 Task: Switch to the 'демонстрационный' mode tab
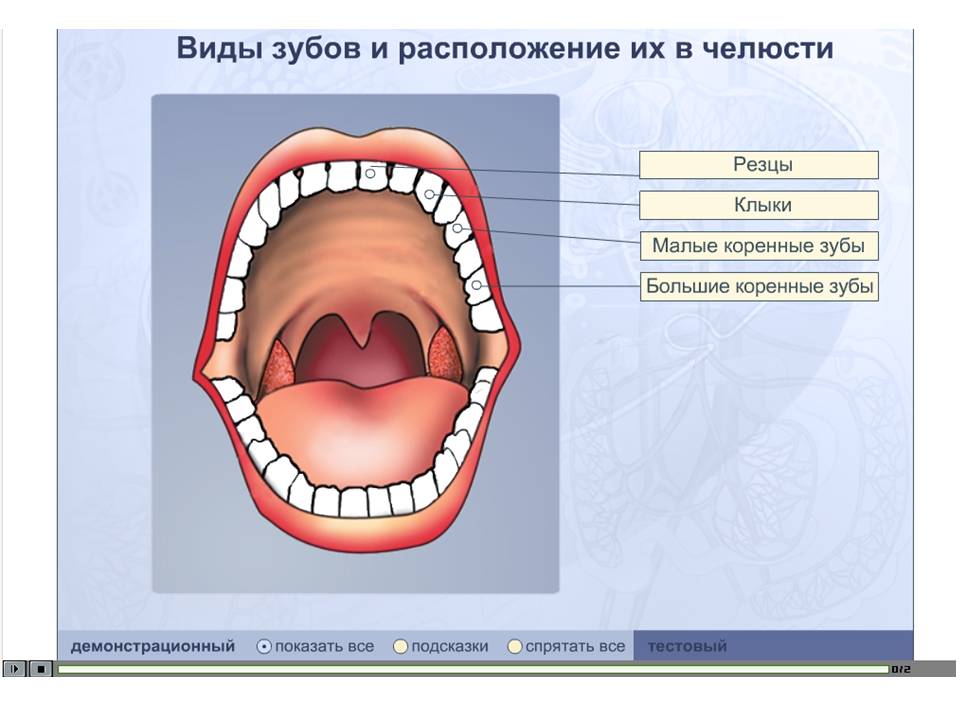152,646
